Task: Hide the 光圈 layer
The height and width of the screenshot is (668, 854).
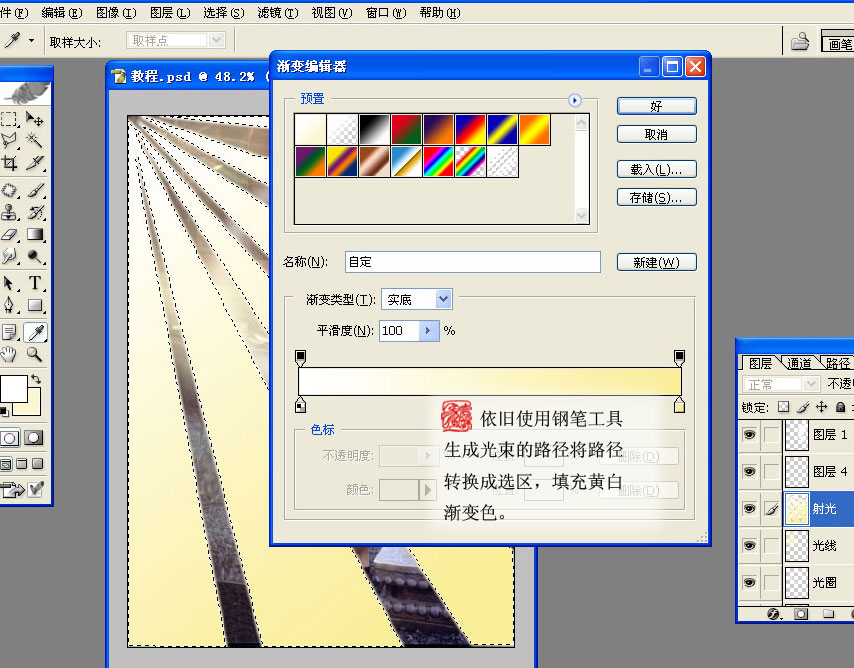Action: coord(749,582)
